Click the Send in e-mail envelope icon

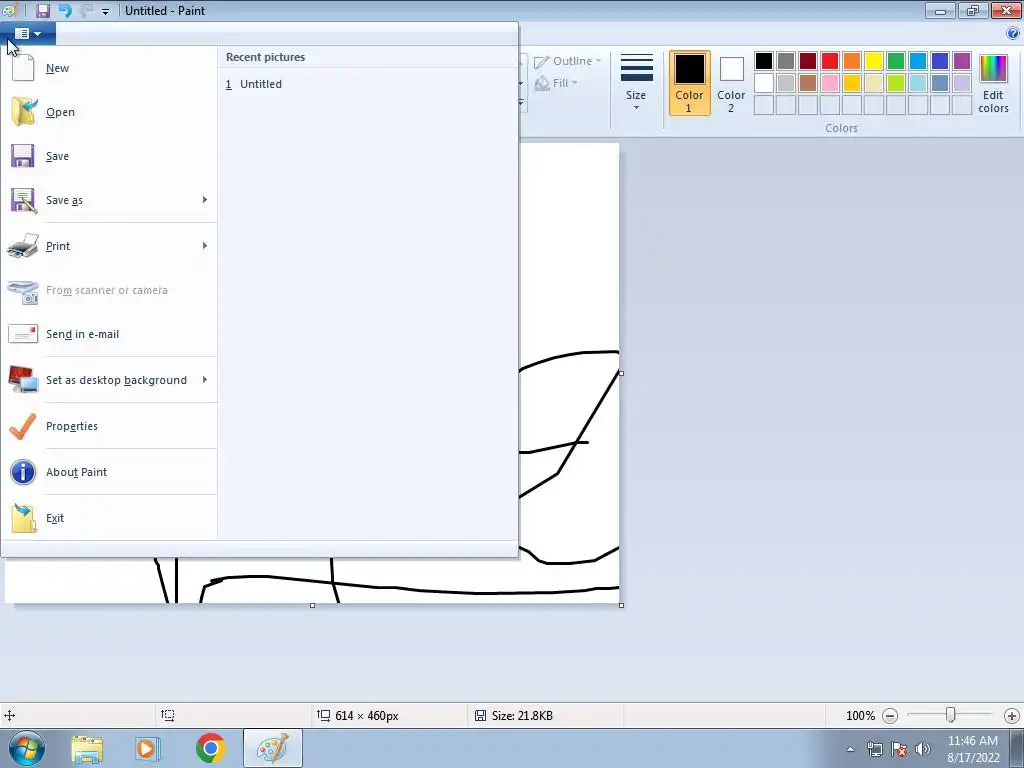coord(23,334)
